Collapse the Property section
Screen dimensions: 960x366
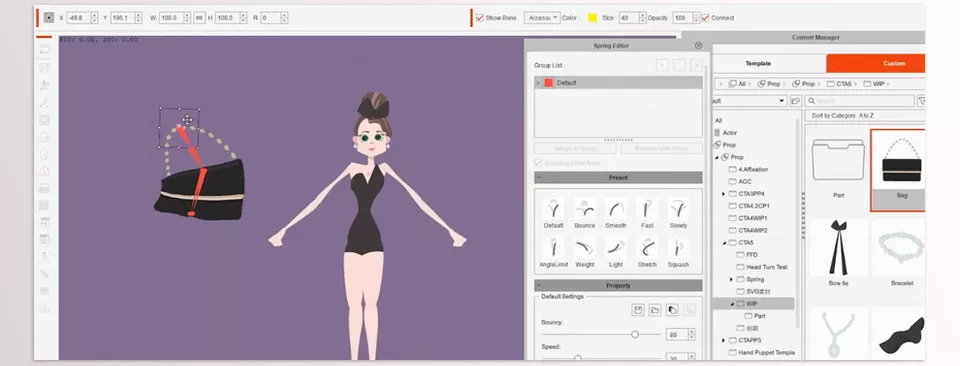tap(538, 285)
